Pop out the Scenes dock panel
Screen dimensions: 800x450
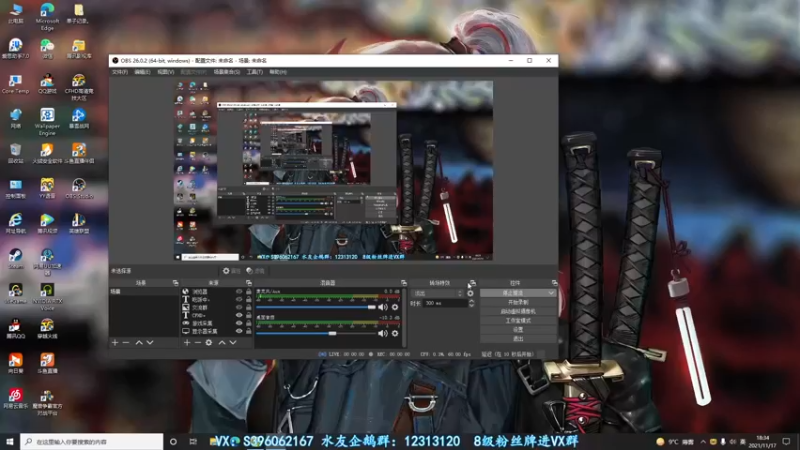(x=176, y=283)
